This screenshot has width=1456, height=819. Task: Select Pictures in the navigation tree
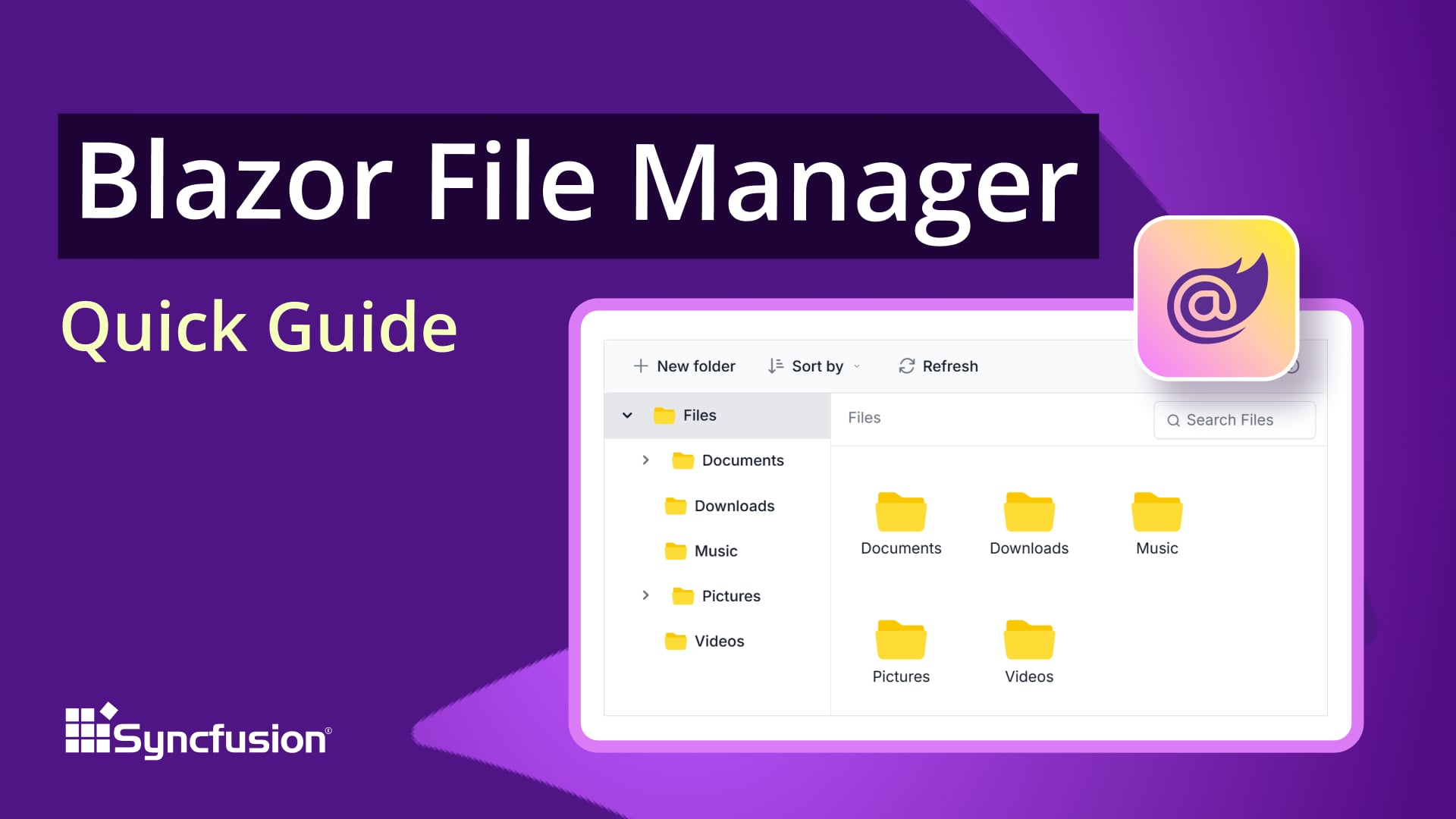pos(717,596)
